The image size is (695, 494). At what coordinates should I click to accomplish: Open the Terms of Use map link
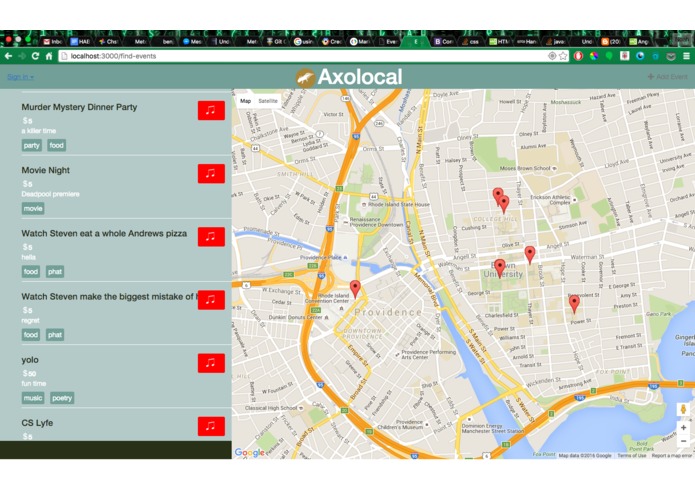coord(632,455)
